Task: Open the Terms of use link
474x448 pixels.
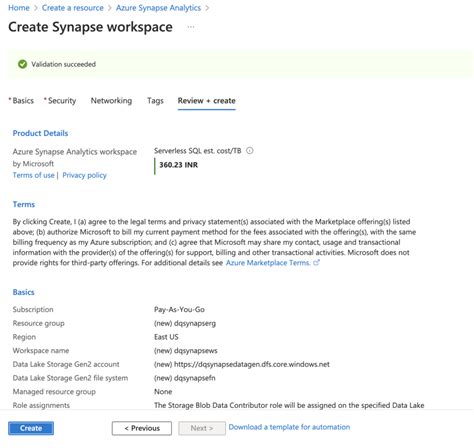Action: (x=33, y=175)
